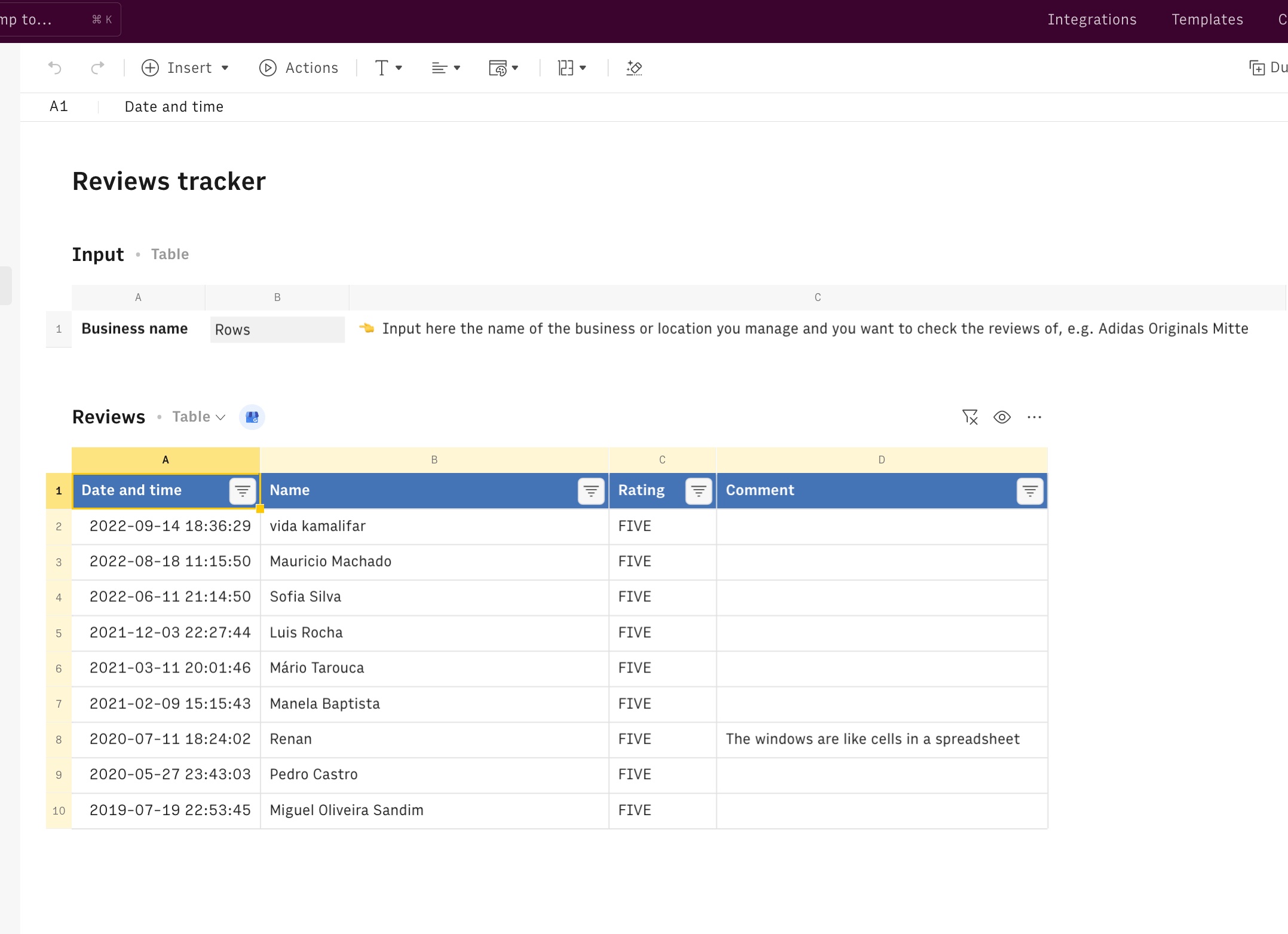This screenshot has height=934, width=1288.
Task: Open the Templates menu
Action: [1207, 20]
